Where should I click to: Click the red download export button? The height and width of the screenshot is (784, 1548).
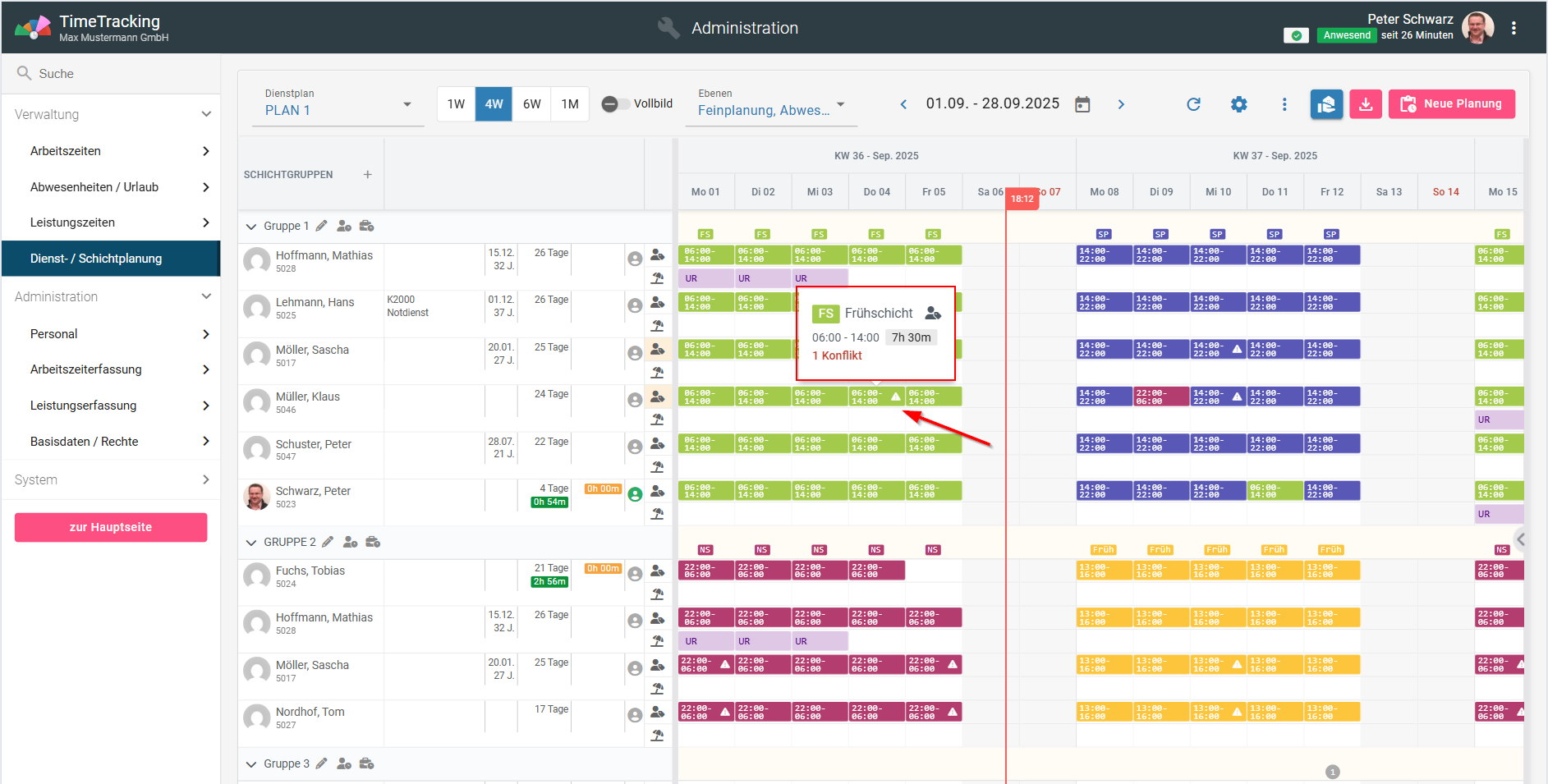(1365, 104)
